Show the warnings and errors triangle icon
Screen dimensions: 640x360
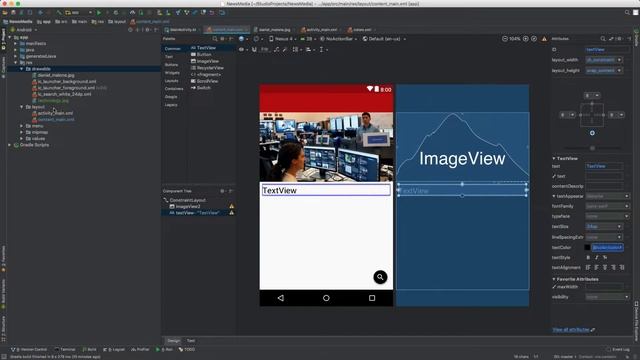point(544,39)
